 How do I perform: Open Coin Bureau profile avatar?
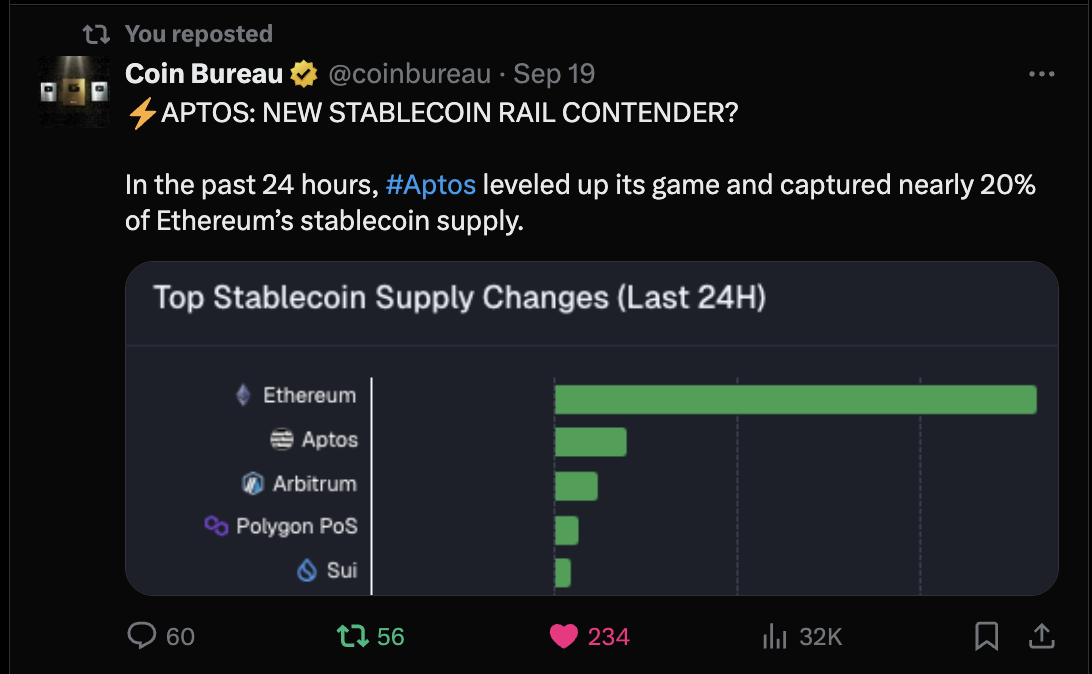[x=71, y=91]
